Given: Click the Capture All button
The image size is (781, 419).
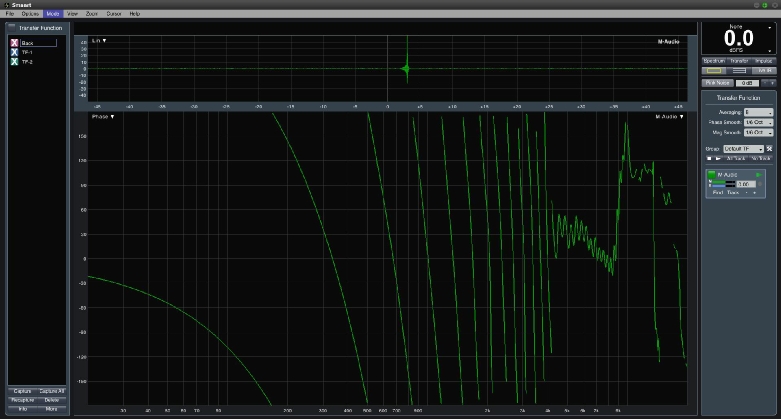Looking at the screenshot, I should 52,391.
